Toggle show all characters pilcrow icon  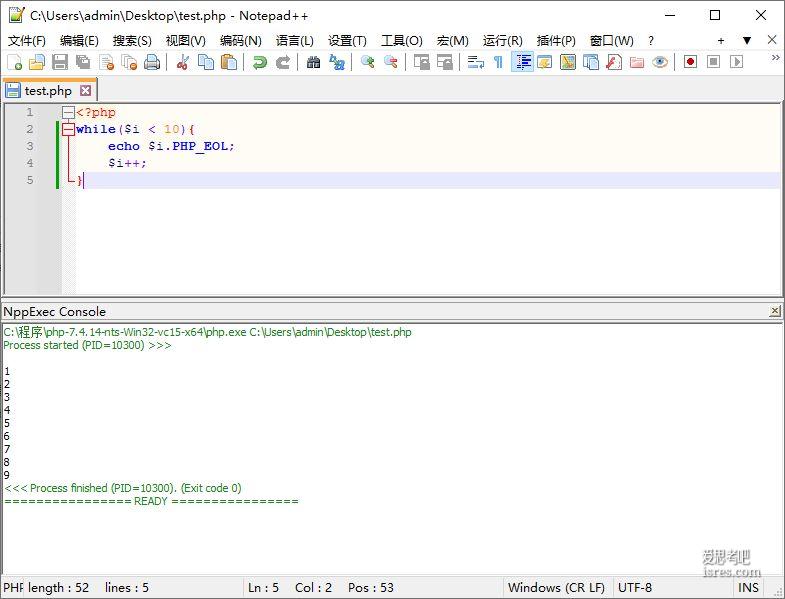pos(498,62)
